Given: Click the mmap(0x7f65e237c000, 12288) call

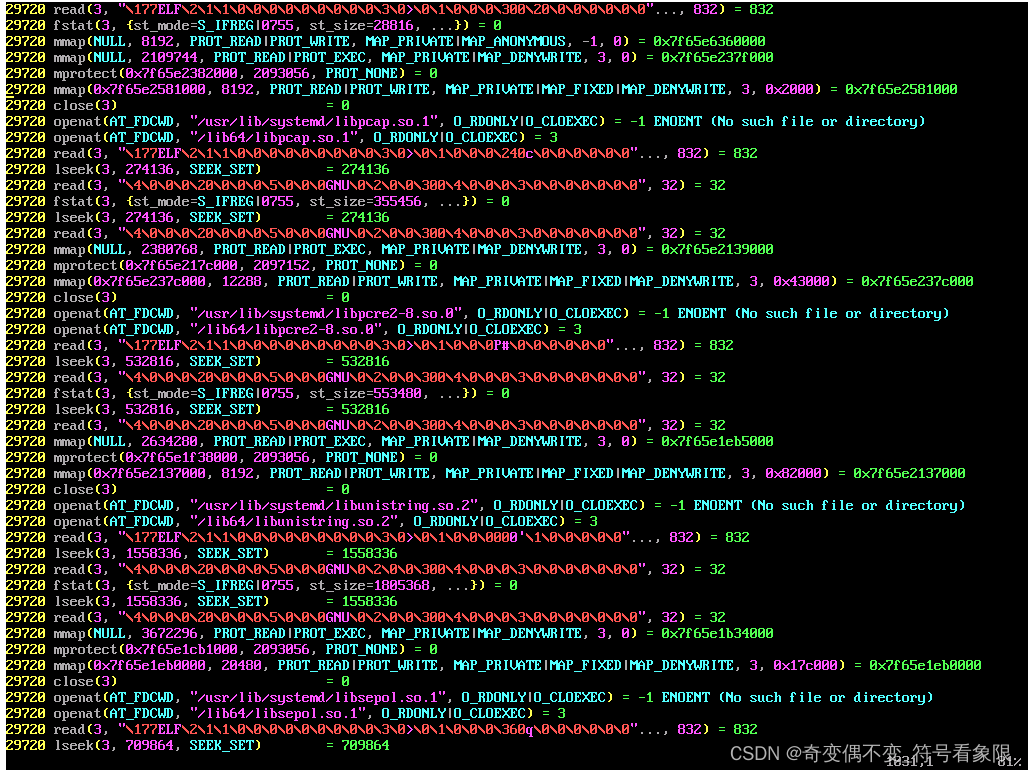Looking at the screenshot, I should pos(489,281).
